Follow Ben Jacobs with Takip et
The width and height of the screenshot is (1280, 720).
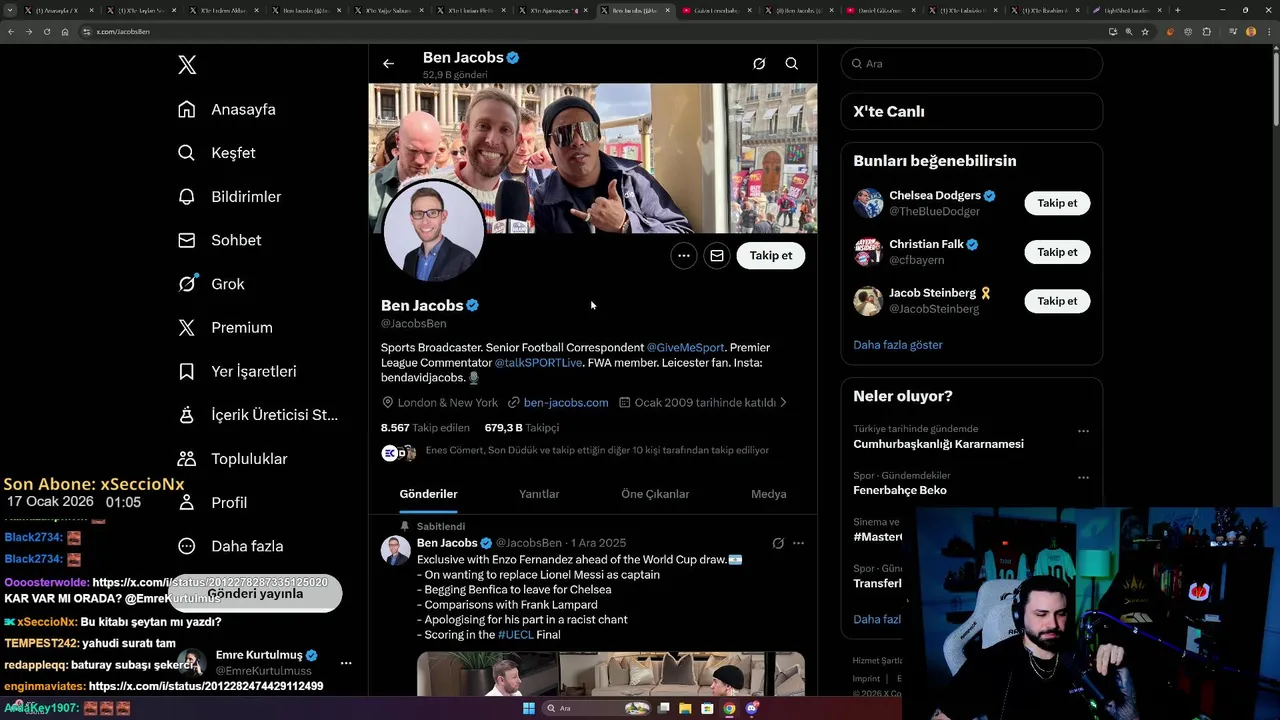pos(771,256)
